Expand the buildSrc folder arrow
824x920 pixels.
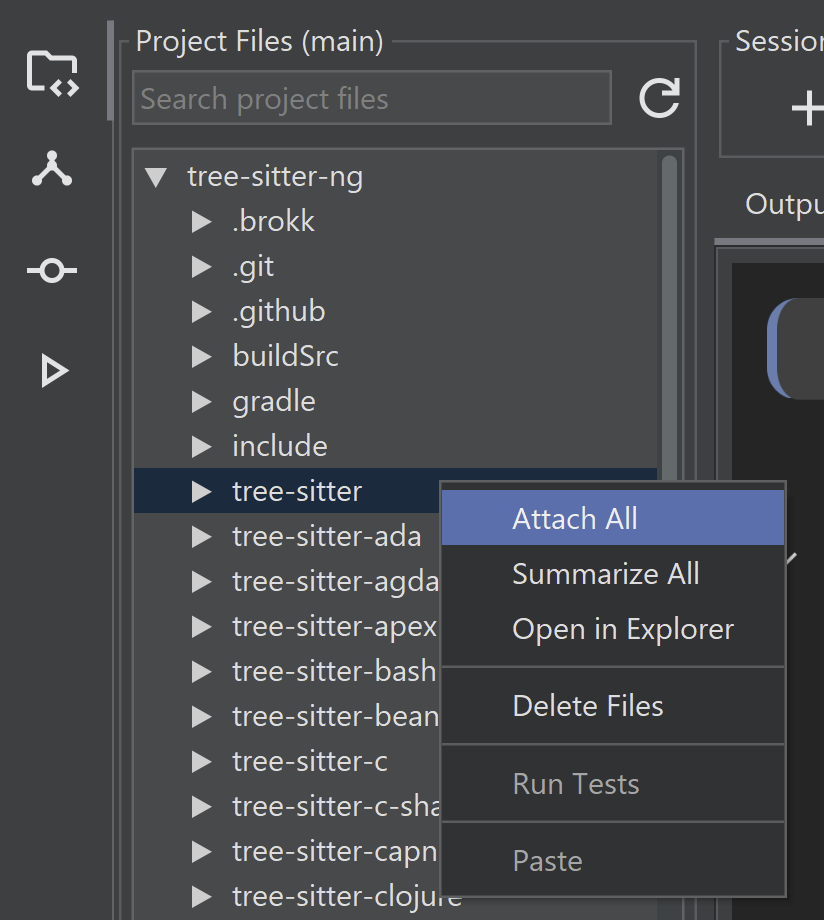201,356
